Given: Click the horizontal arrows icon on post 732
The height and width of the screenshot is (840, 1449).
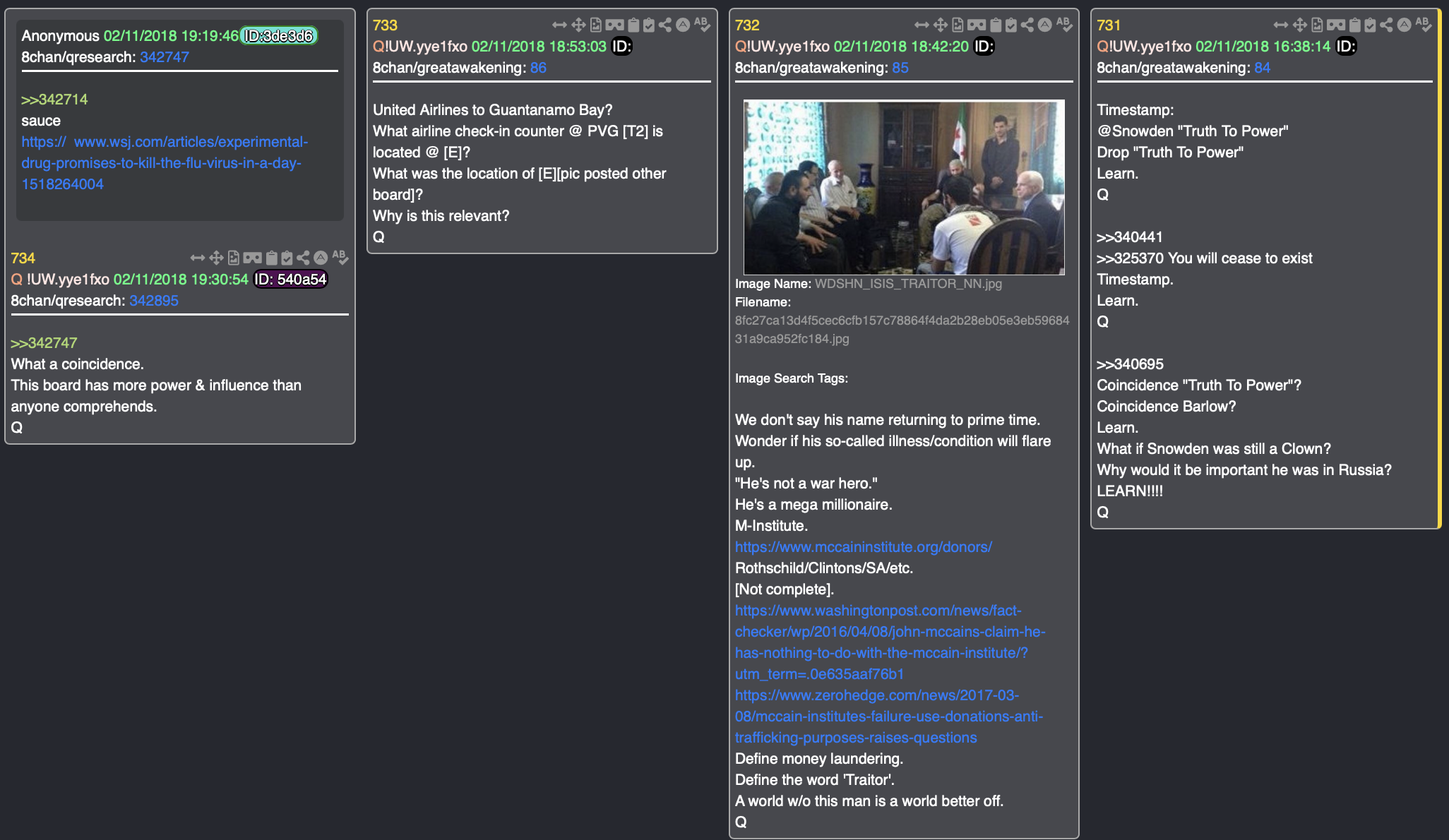Looking at the screenshot, I should tap(922, 25).
